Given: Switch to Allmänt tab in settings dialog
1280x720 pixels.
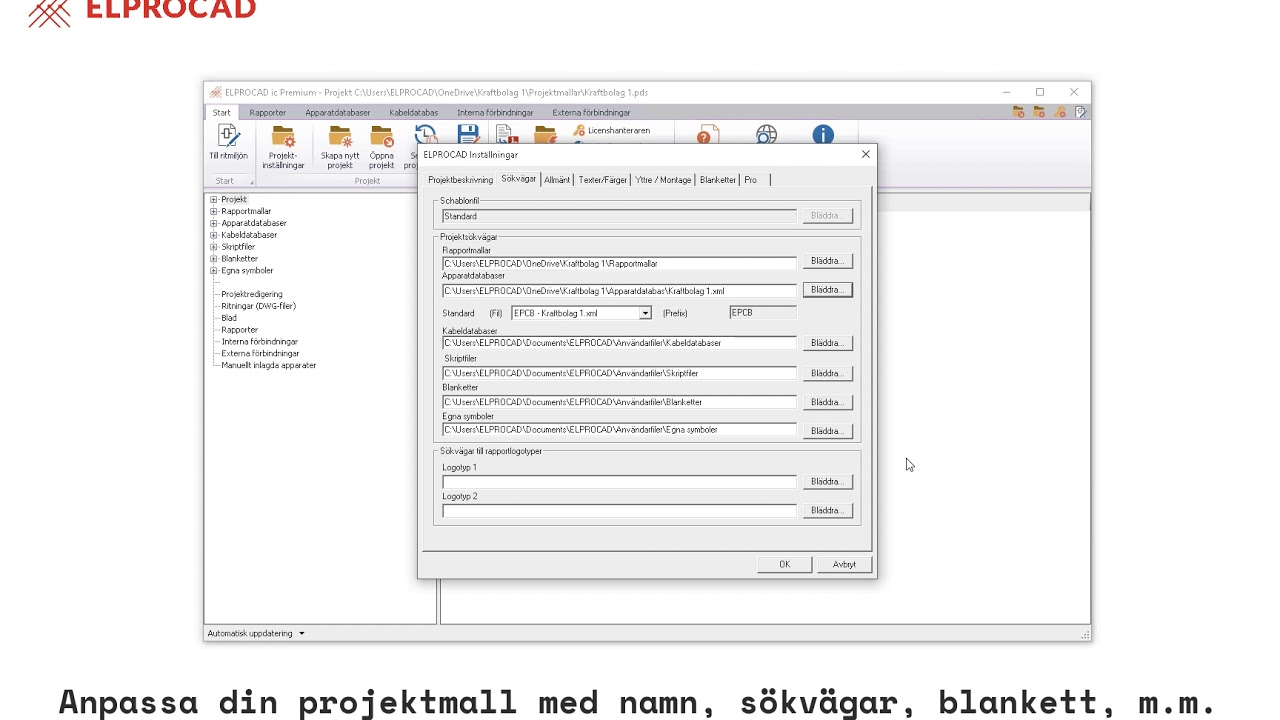Looking at the screenshot, I should click(557, 180).
